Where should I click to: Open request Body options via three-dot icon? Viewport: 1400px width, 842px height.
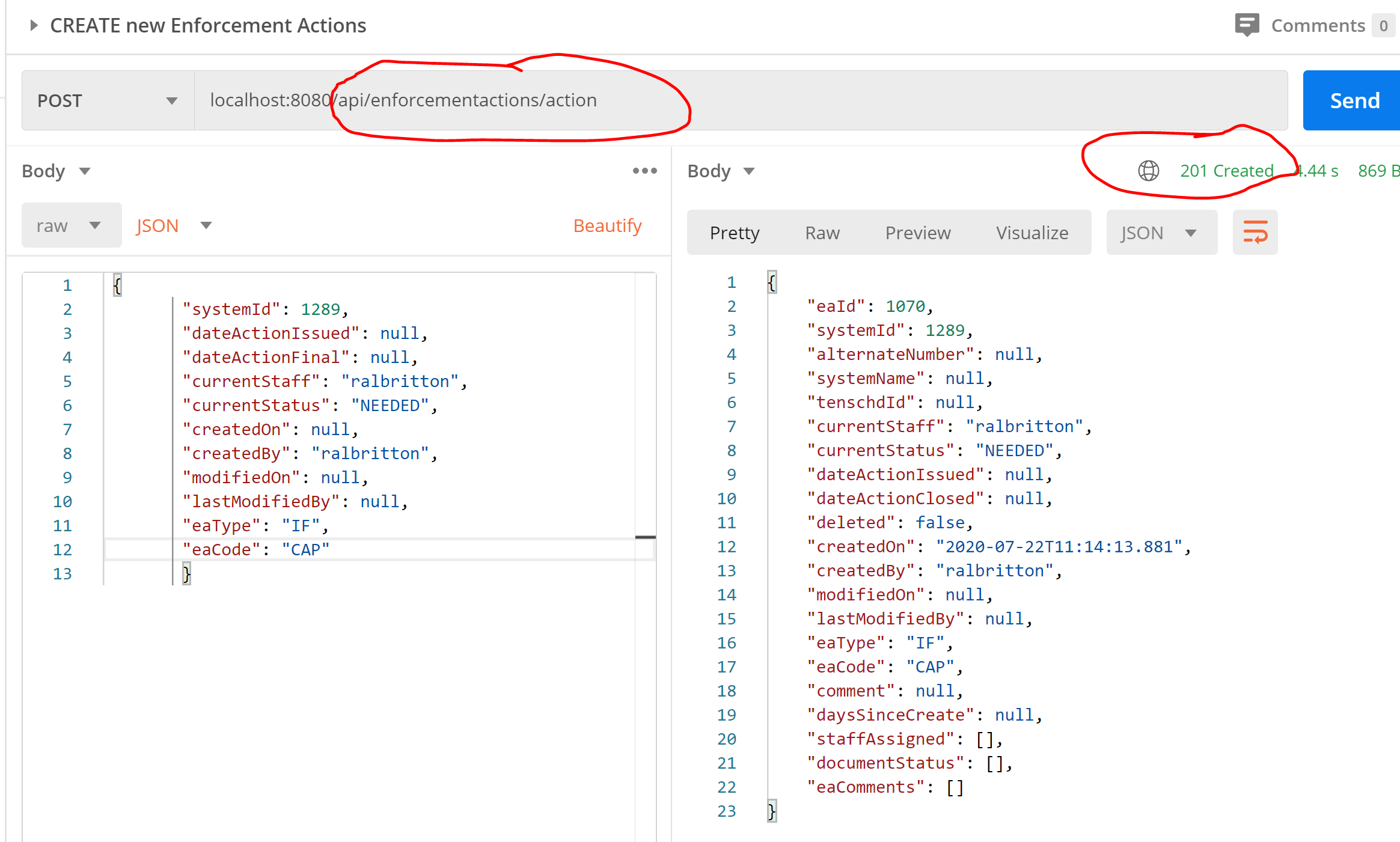pyautogui.click(x=644, y=171)
